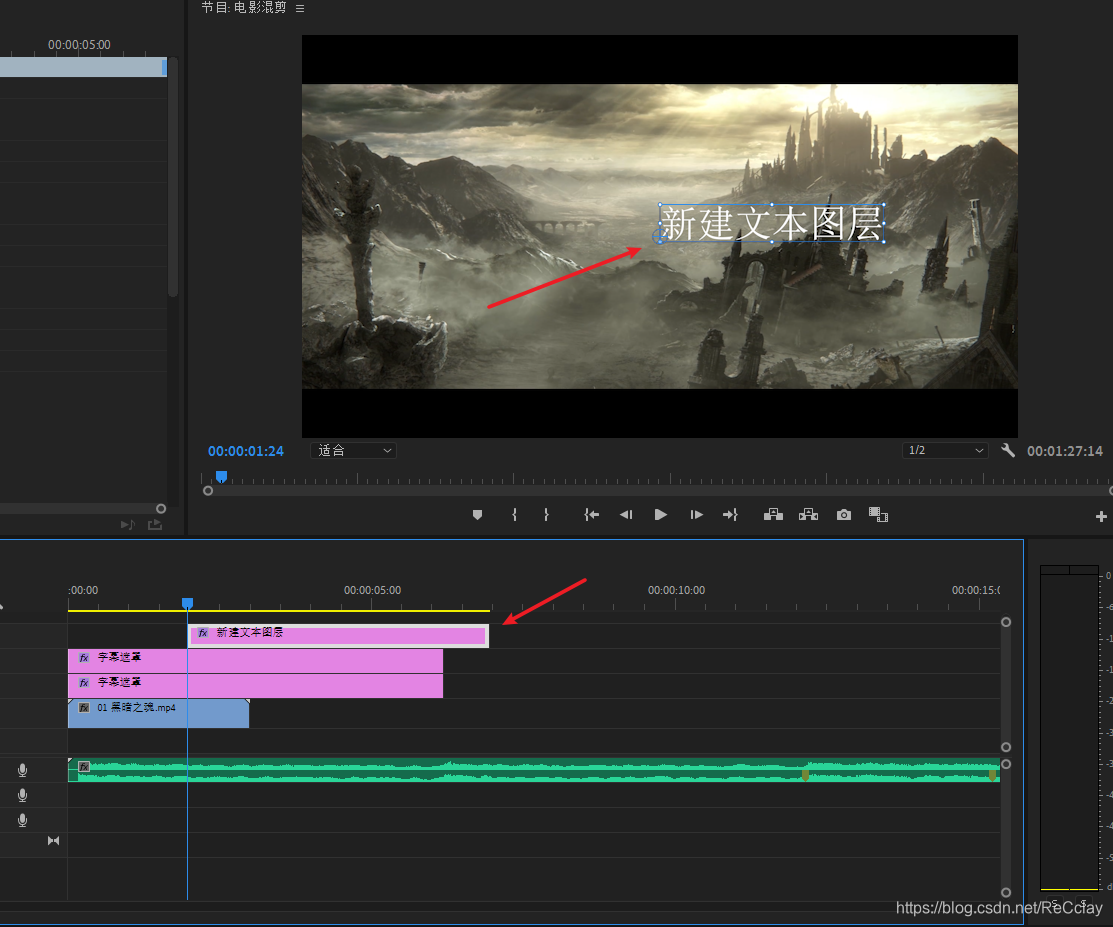Click the blue playhead on the program monitor ruler
Image resolution: width=1113 pixels, height=927 pixels.
[x=221, y=476]
